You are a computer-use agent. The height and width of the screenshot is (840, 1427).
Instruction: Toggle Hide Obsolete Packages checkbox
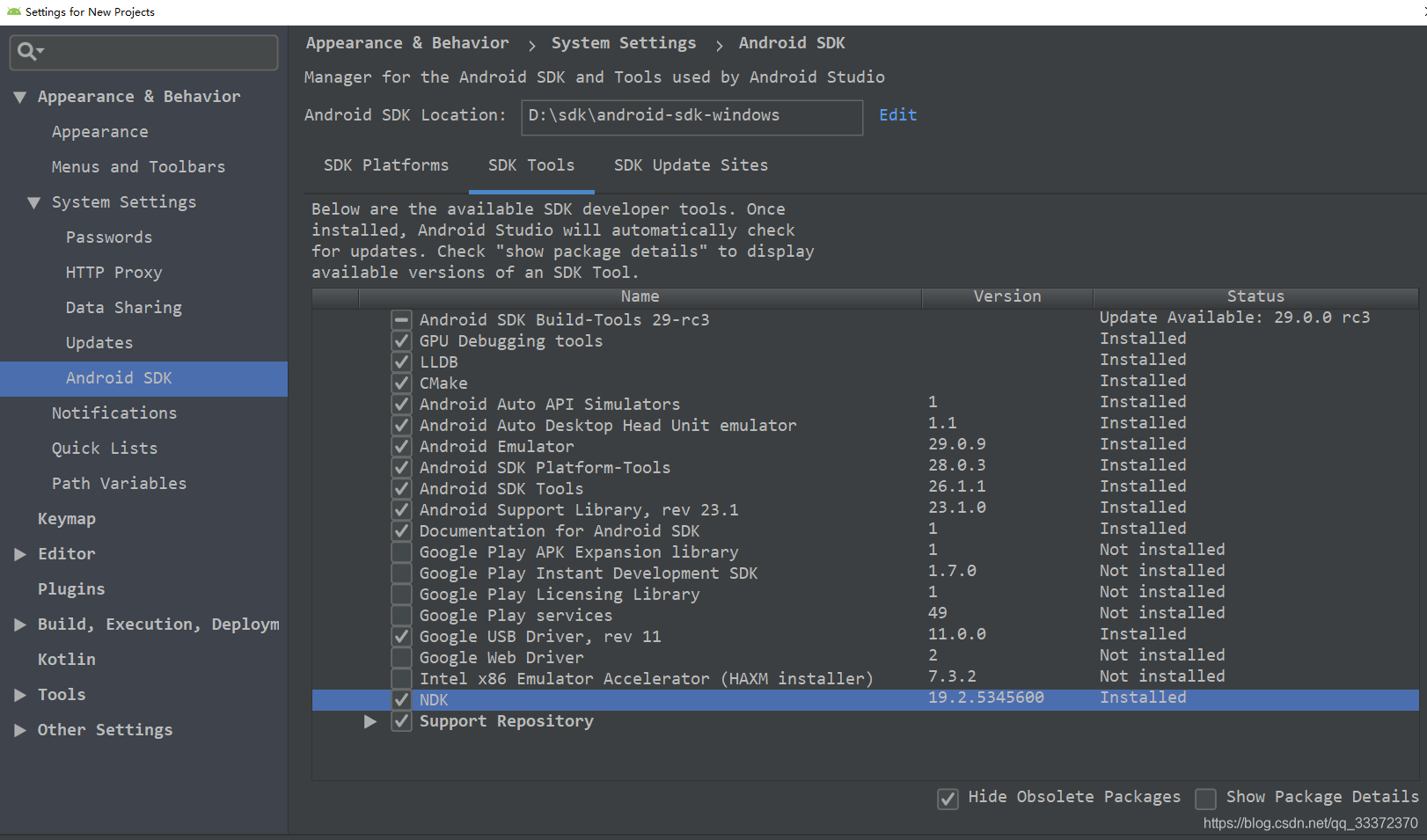[x=948, y=799]
